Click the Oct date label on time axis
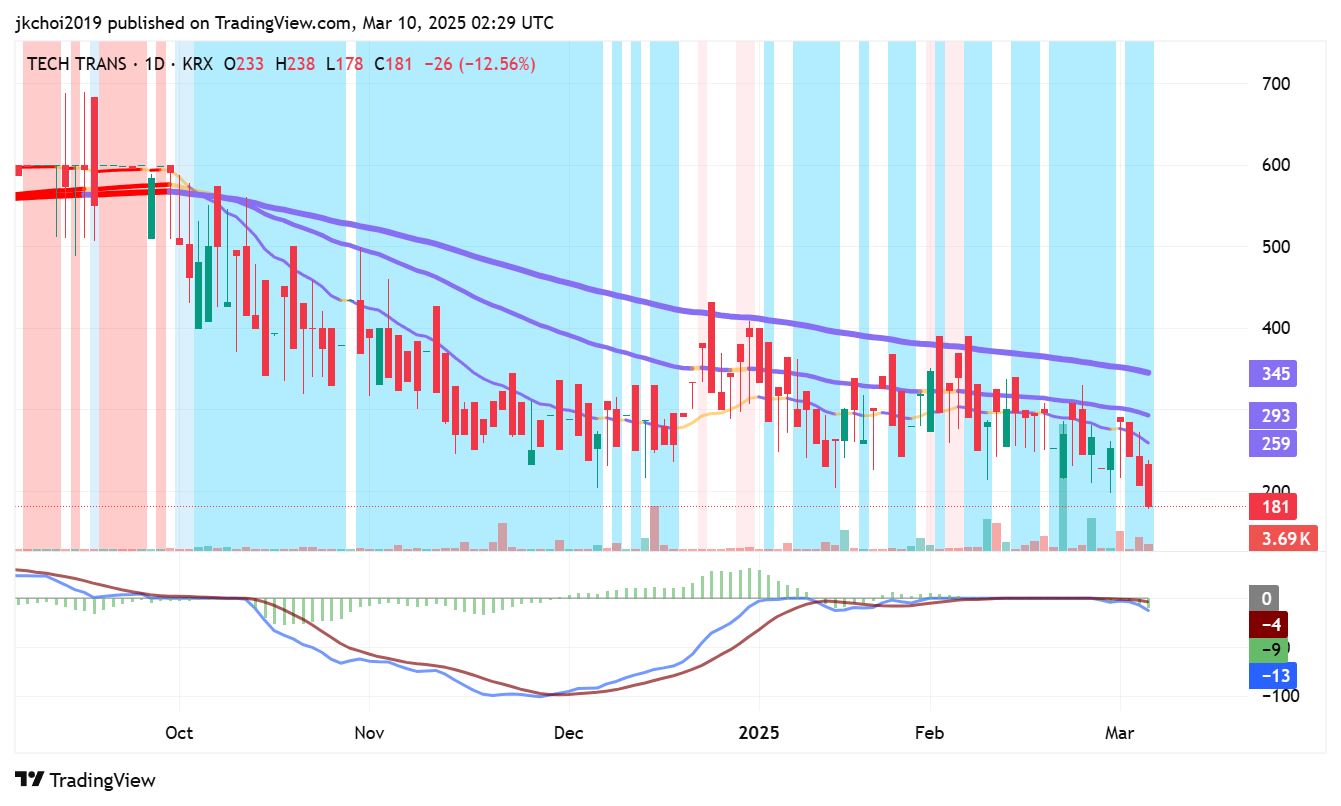Viewport: 1341px width, 806px height. tap(179, 733)
